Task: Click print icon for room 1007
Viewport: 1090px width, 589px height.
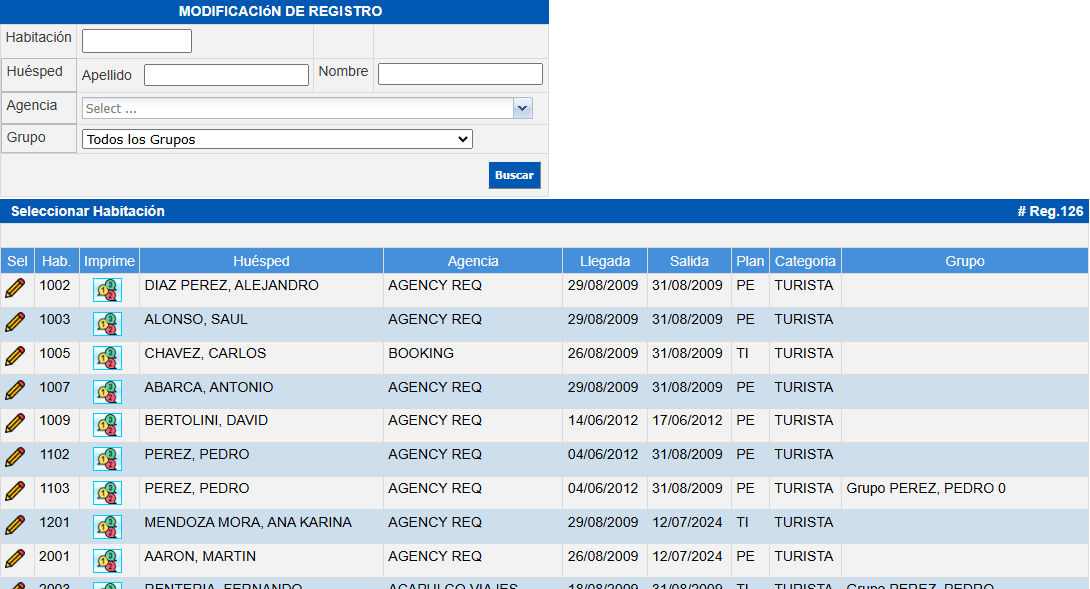Action: 107,391
